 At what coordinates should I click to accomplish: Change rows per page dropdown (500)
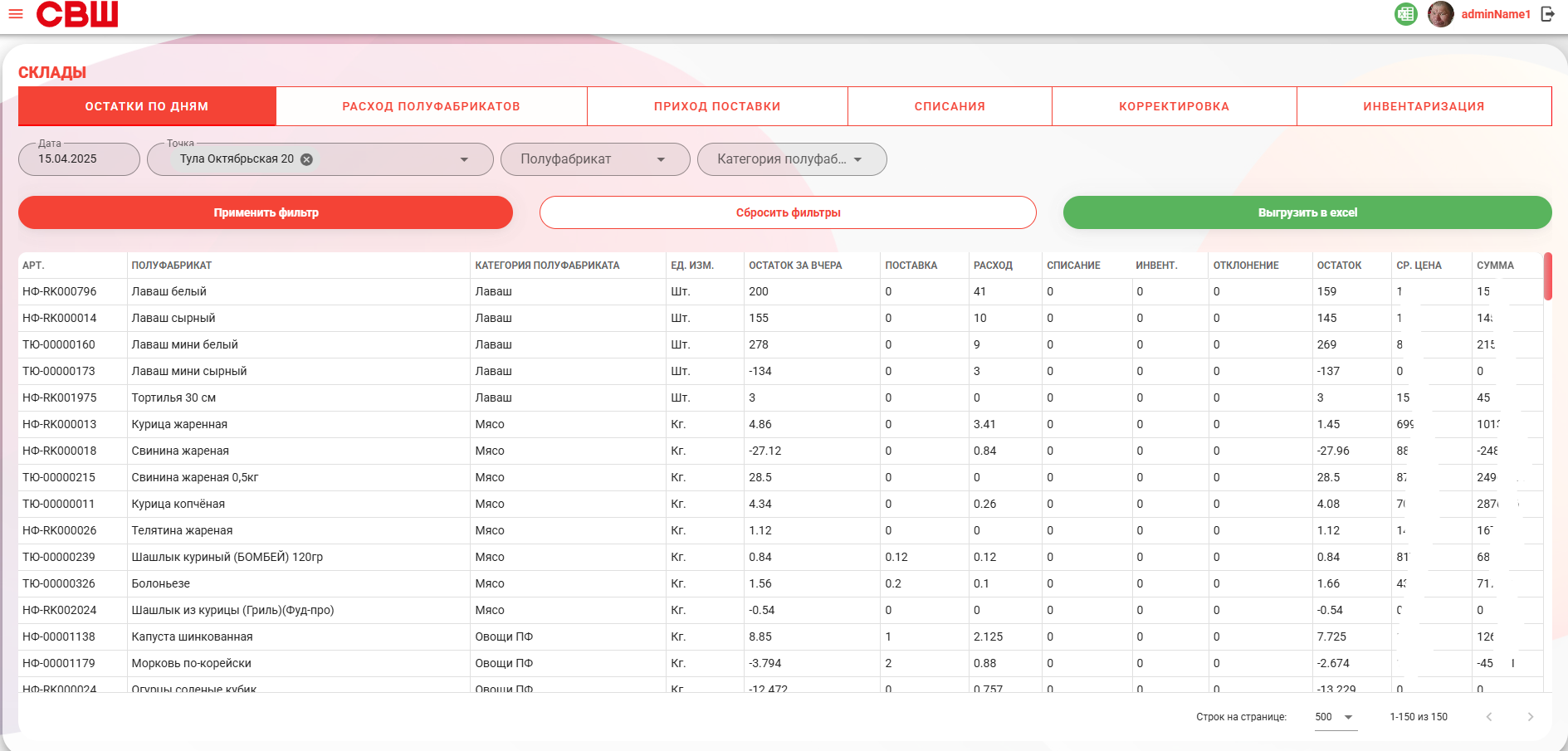(1336, 717)
